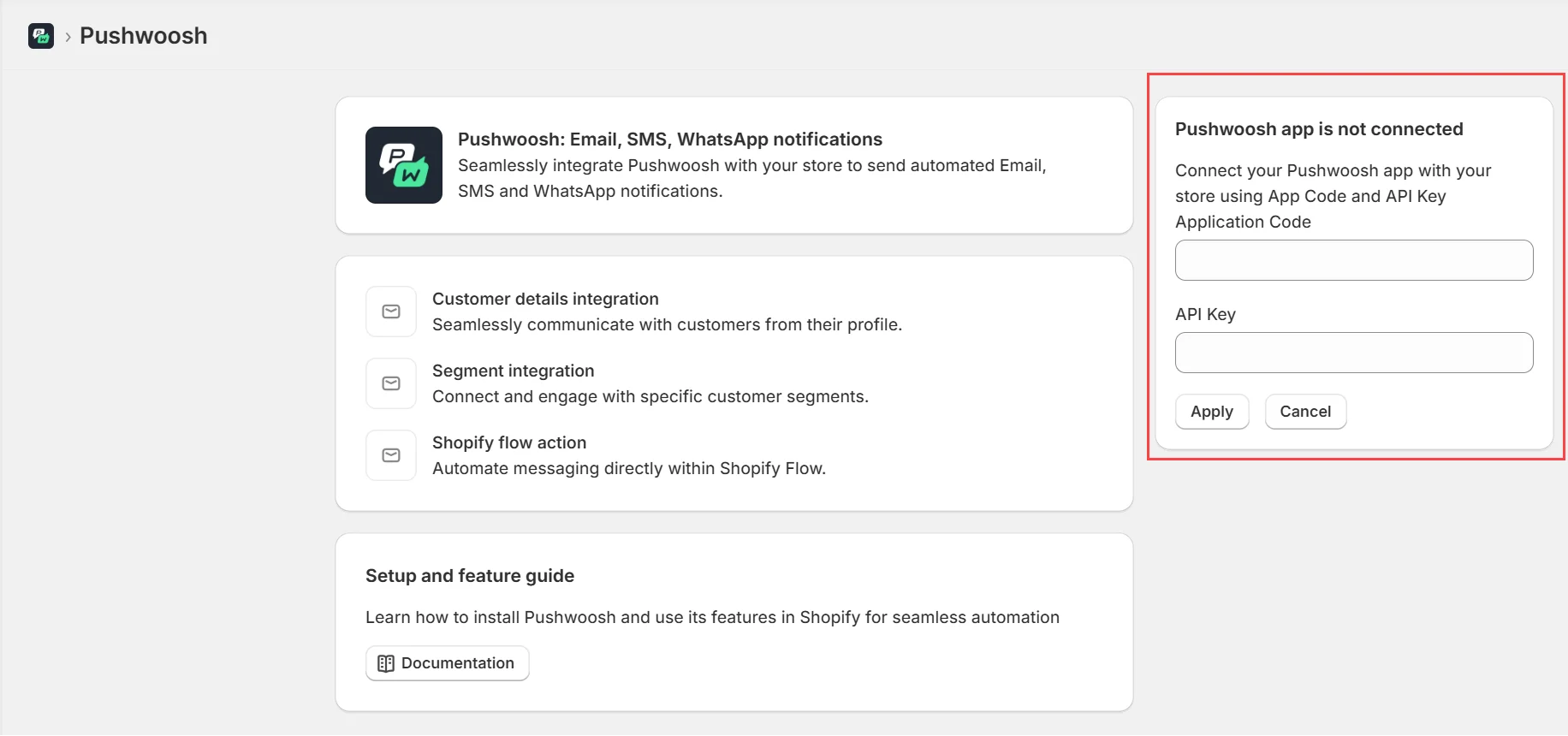This screenshot has height=736, width=1568.
Task: Select the Pushwoosh logo on the app card
Action: tap(403, 165)
